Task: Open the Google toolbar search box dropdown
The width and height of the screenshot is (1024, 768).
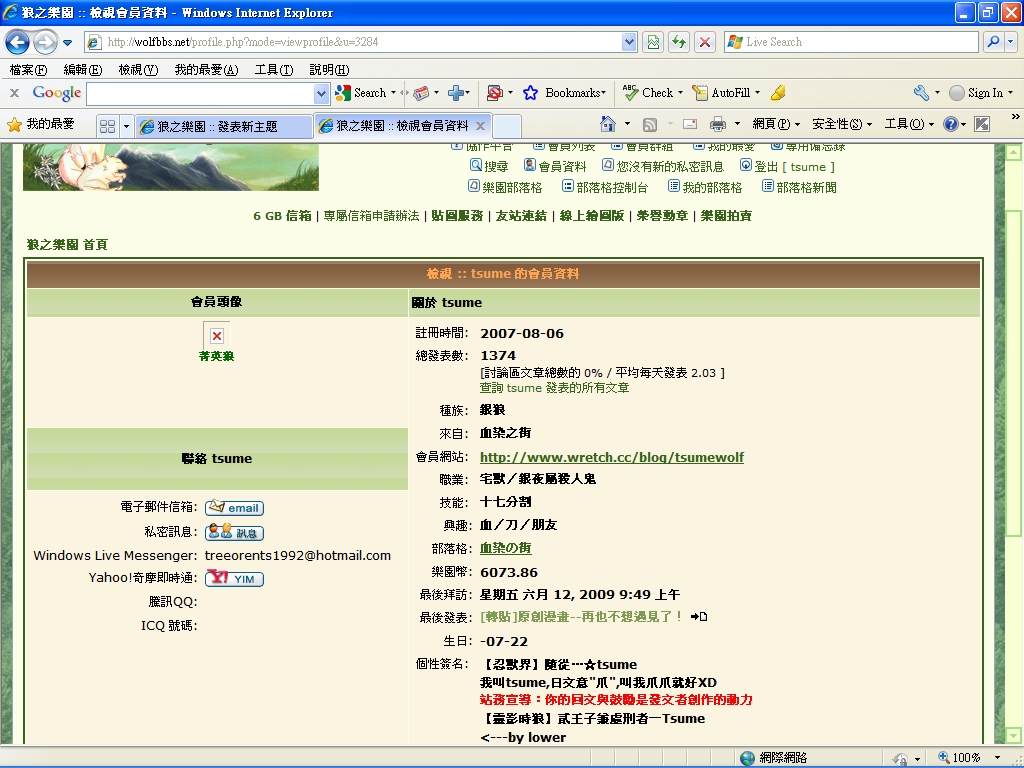Action: [x=321, y=93]
